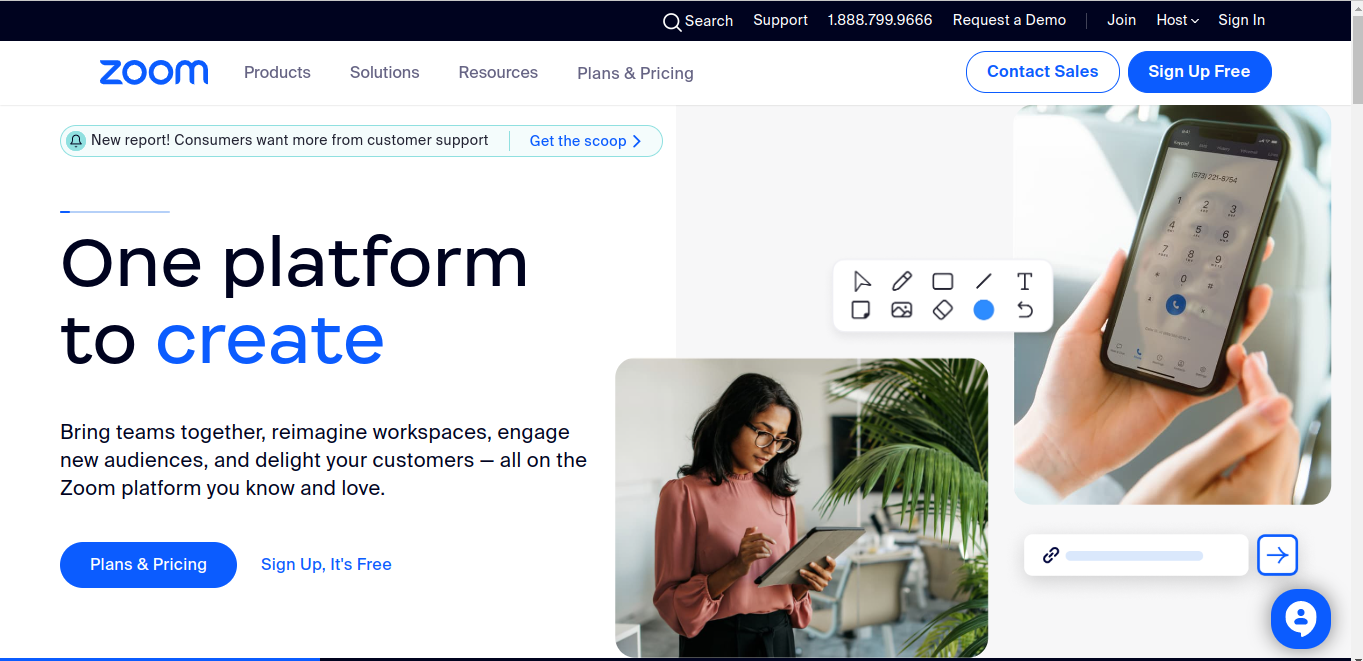Follow the Sign Up, It's Free link
This screenshot has width=1363, height=661.
point(326,565)
